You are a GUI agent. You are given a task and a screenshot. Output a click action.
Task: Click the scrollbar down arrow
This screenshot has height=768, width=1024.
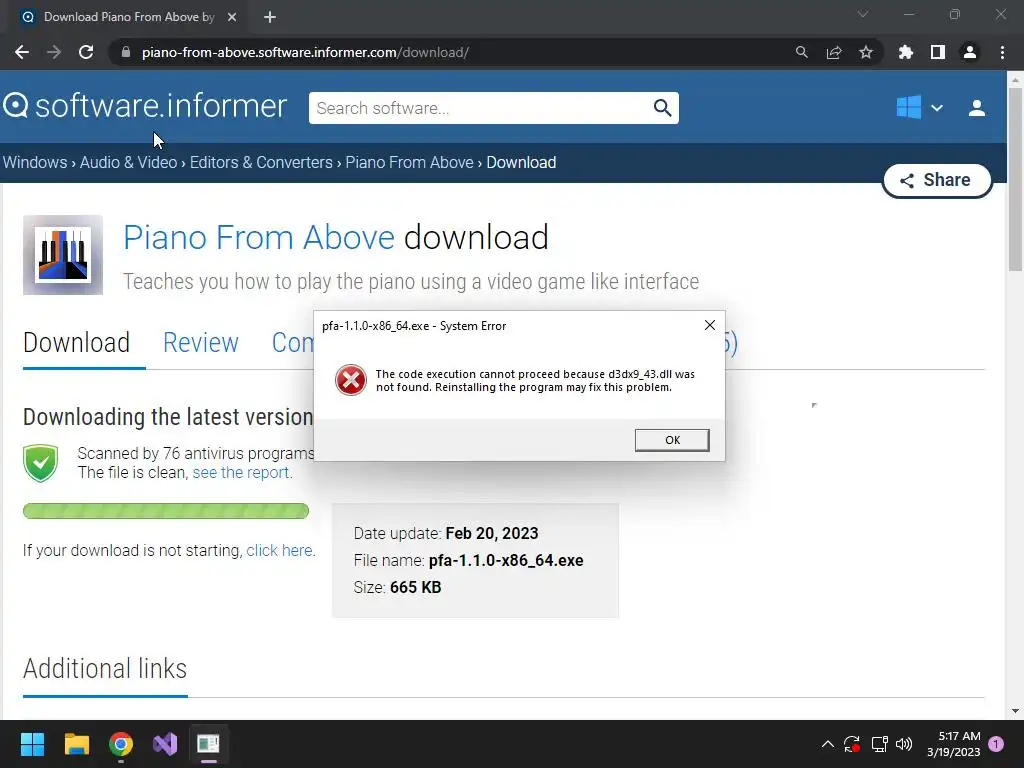[x=1015, y=711]
